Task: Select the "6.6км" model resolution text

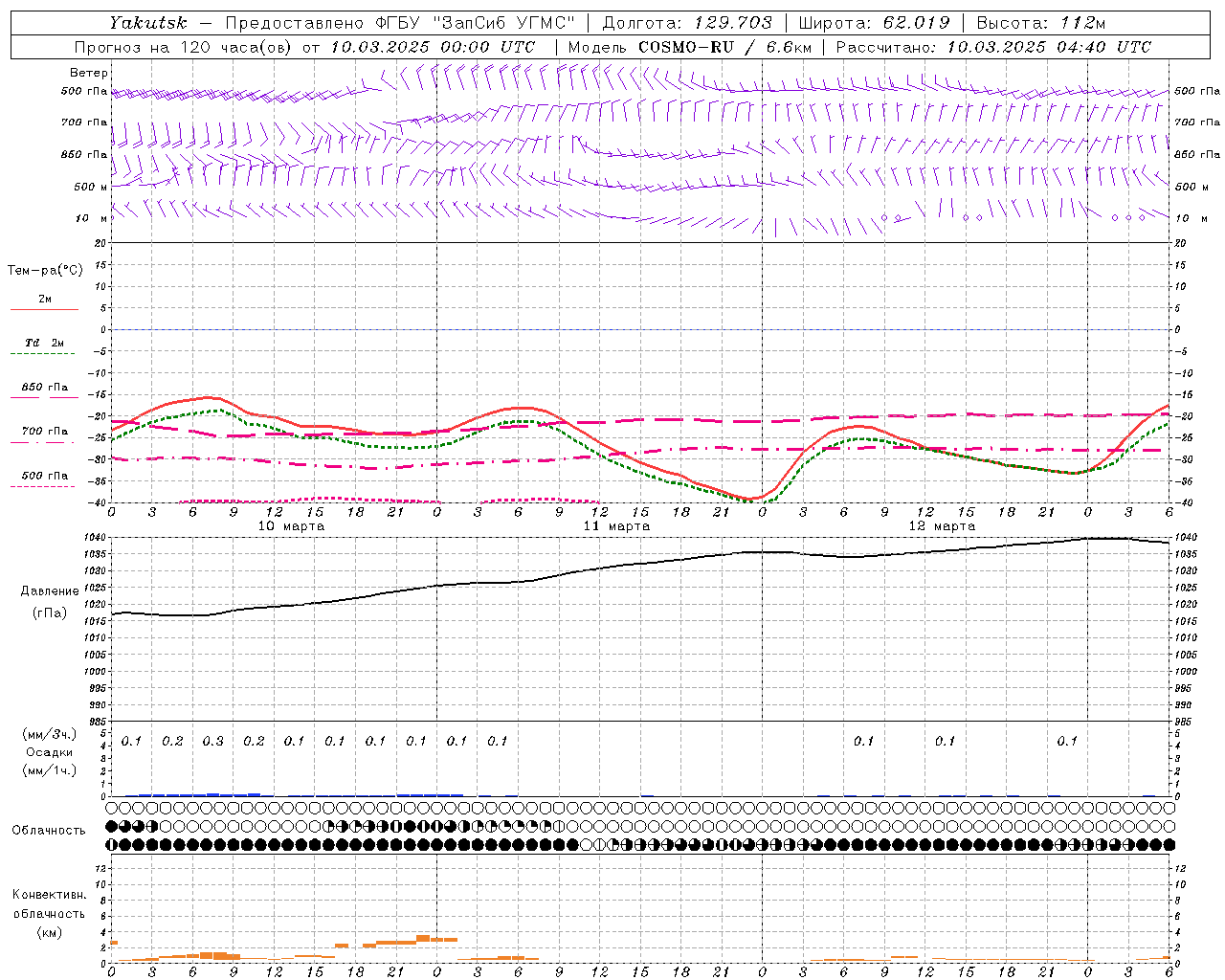Action: coord(790,47)
